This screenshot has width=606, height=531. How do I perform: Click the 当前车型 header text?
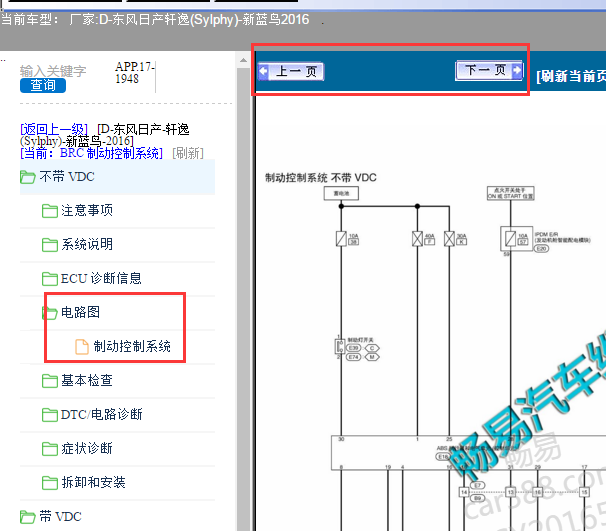coord(155,19)
